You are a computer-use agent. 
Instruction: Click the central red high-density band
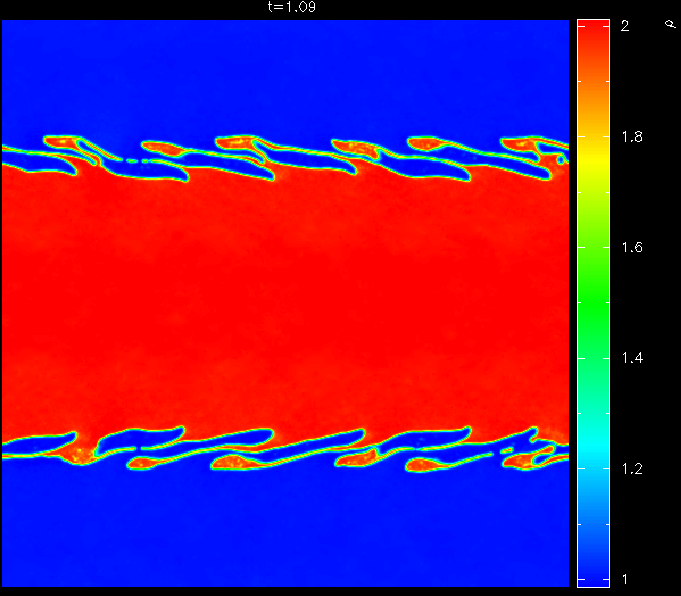[285, 300]
